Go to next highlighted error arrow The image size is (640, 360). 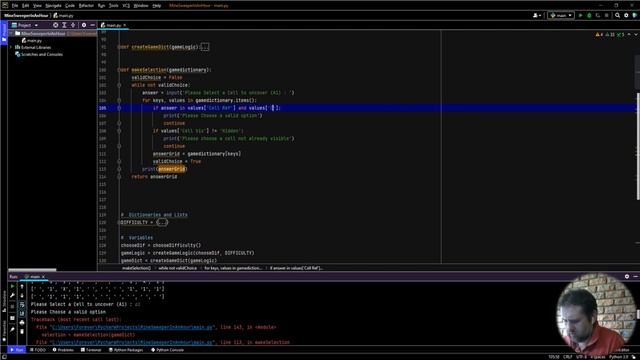pyautogui.click(x=636, y=35)
